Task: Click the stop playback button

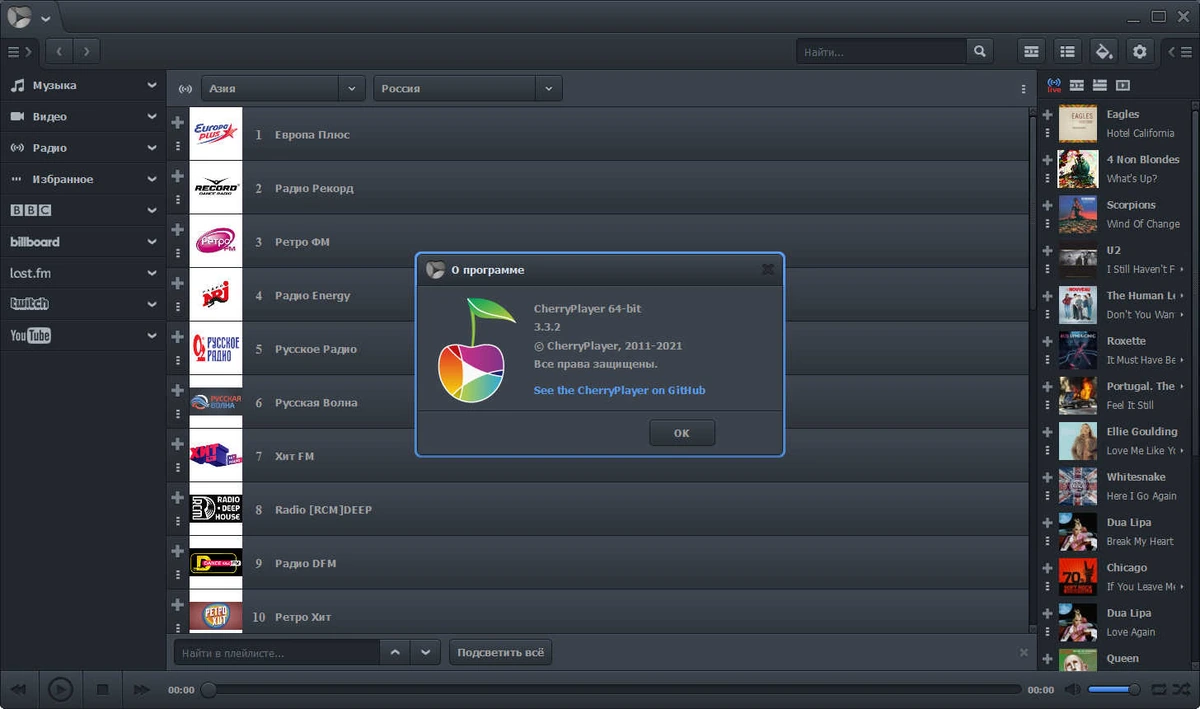Action: click(x=102, y=689)
